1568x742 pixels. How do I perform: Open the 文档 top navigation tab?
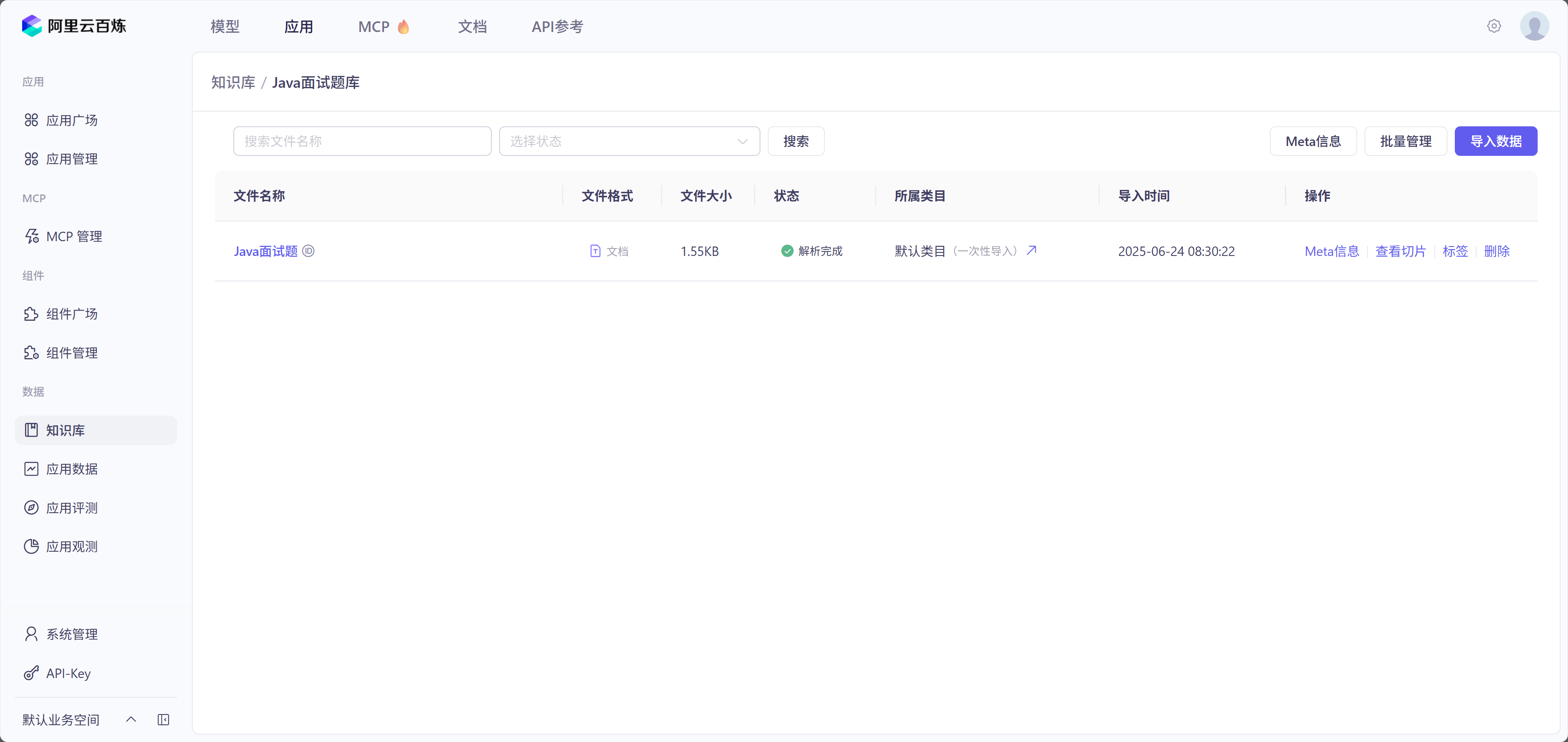point(472,27)
